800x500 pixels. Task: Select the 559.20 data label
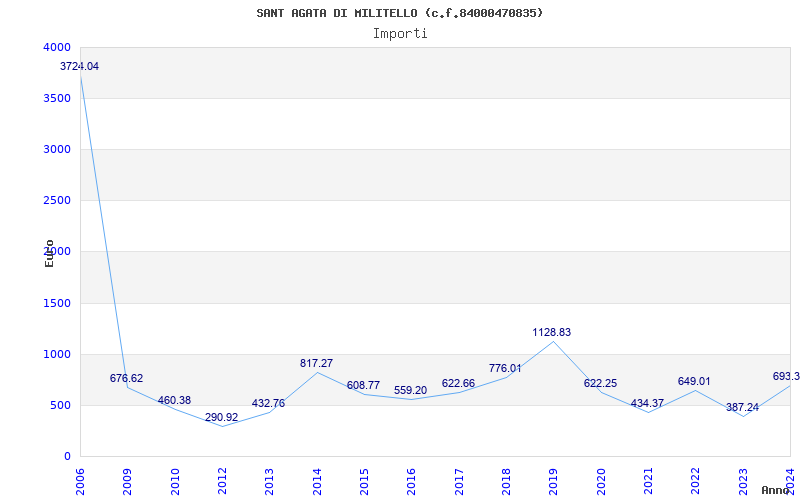[x=410, y=390]
